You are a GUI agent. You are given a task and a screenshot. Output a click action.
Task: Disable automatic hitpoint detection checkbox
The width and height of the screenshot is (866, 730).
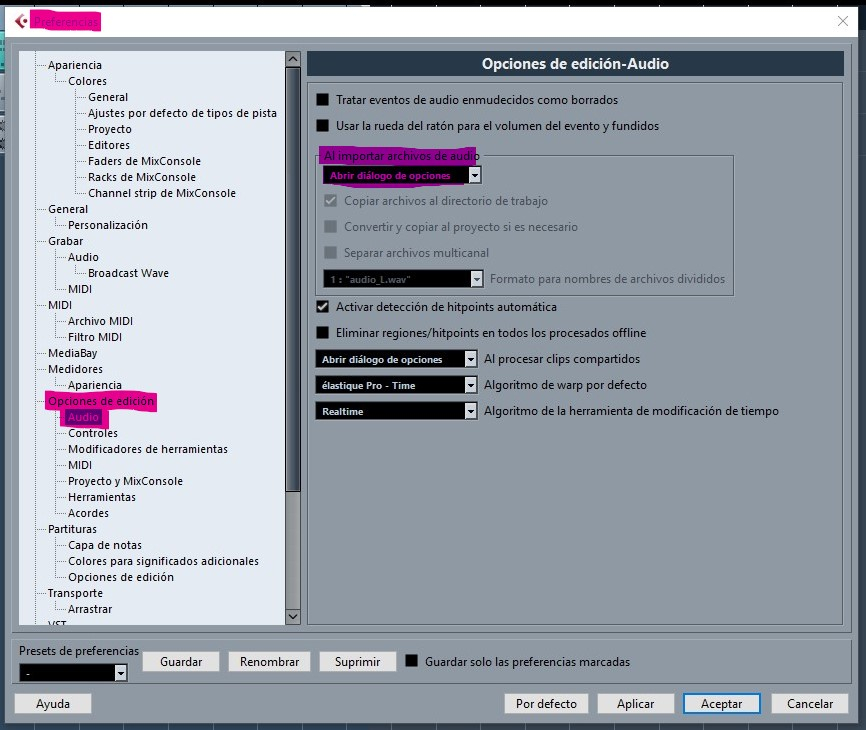[323, 307]
